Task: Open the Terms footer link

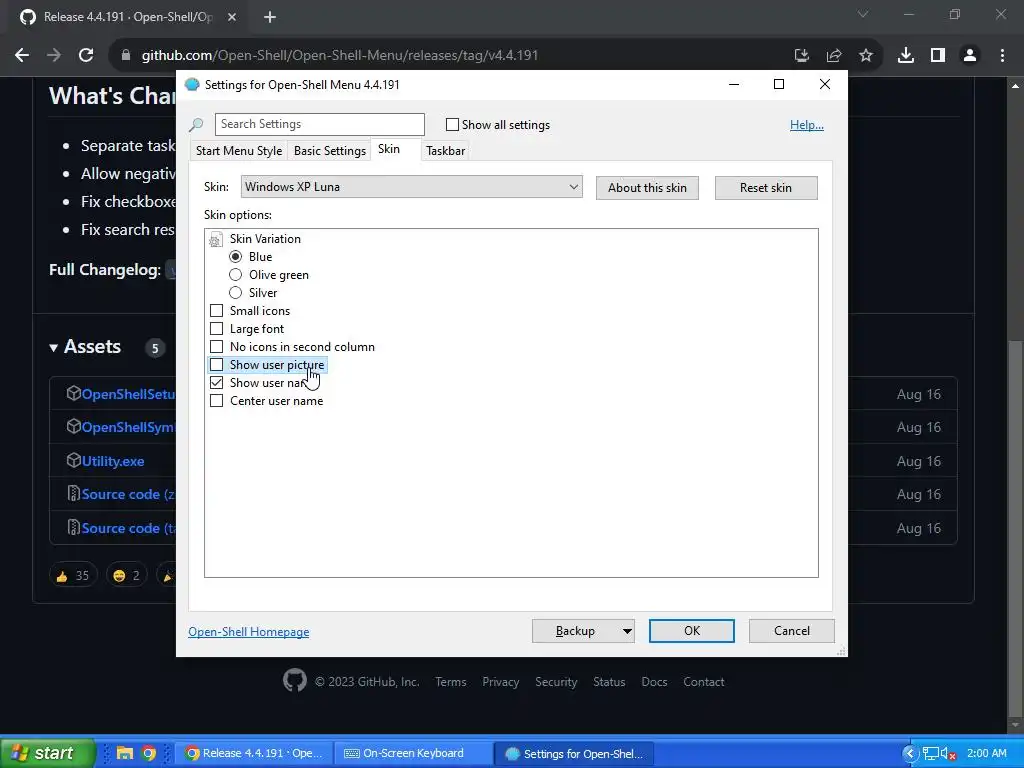Action: point(451,682)
